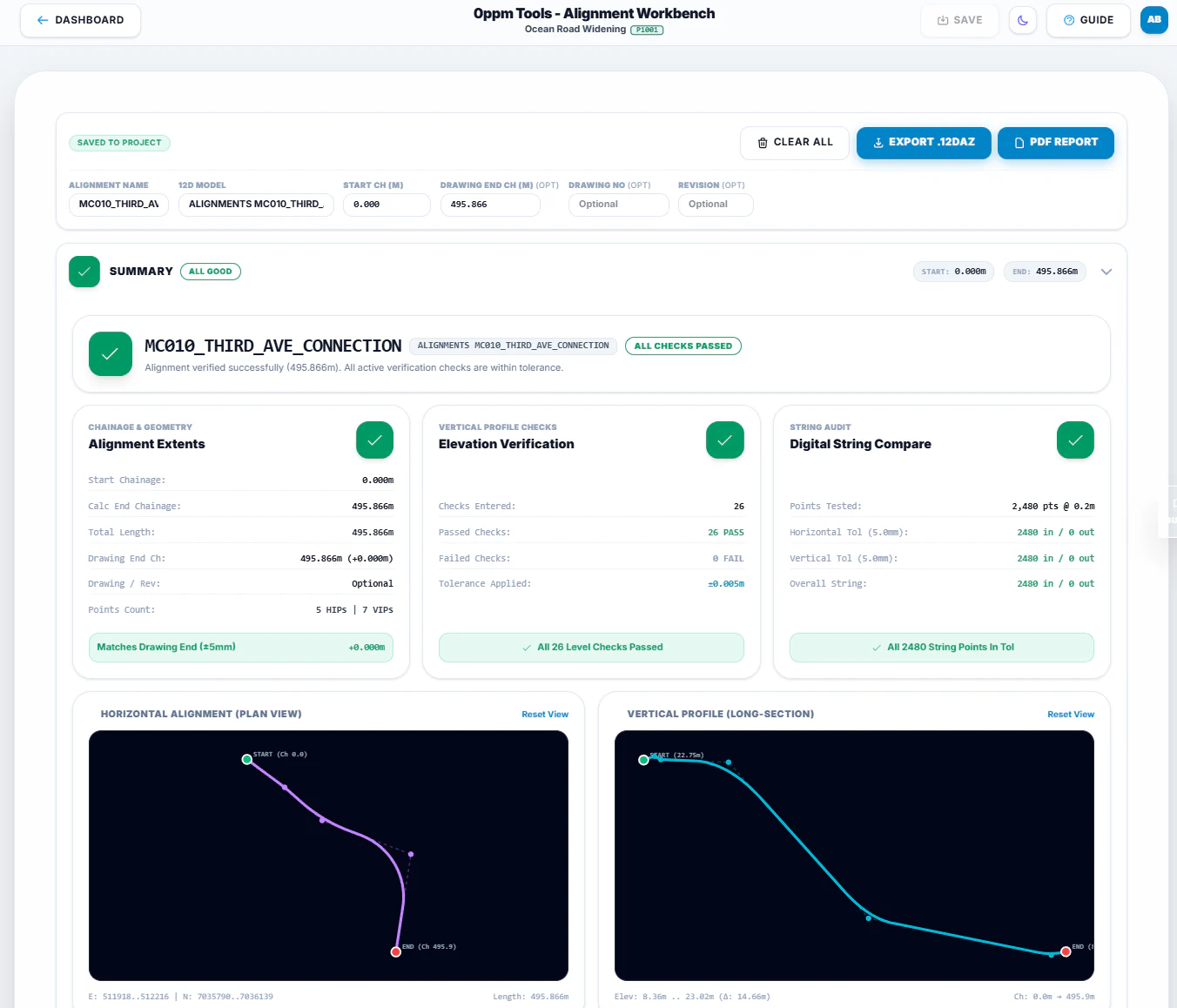Screen dimensions: 1177x1008
Task: Click the All 2480 String Points In Tol bar
Action: (x=942, y=648)
